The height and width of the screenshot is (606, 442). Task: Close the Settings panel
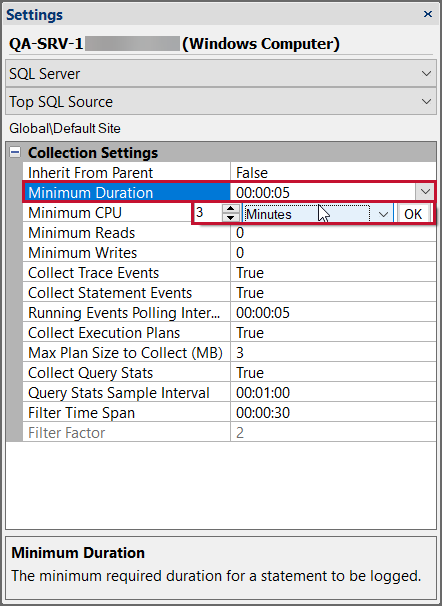click(x=428, y=14)
